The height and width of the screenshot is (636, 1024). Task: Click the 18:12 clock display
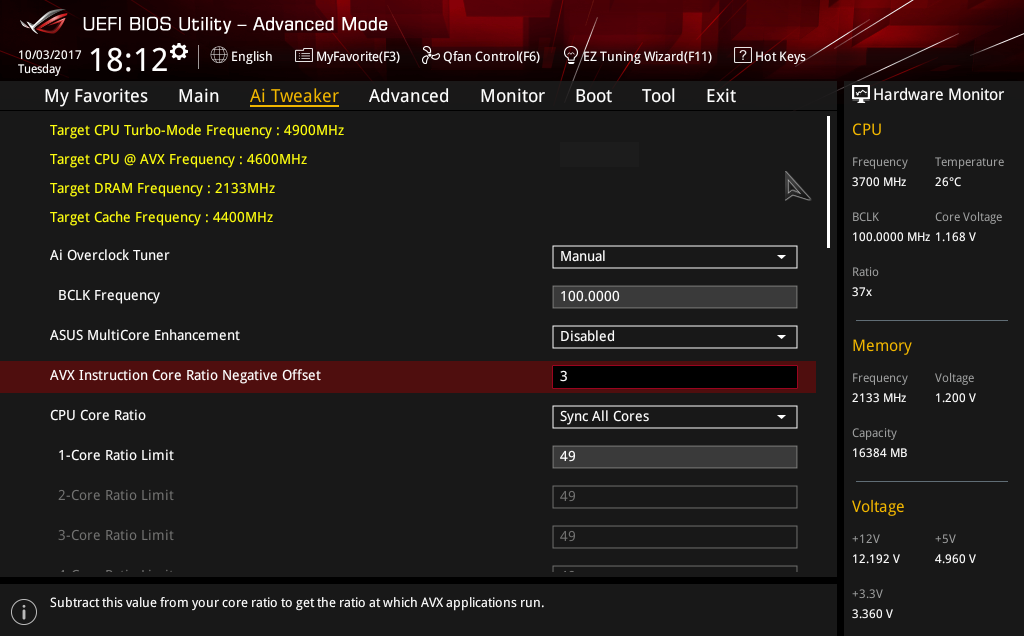tap(129, 60)
